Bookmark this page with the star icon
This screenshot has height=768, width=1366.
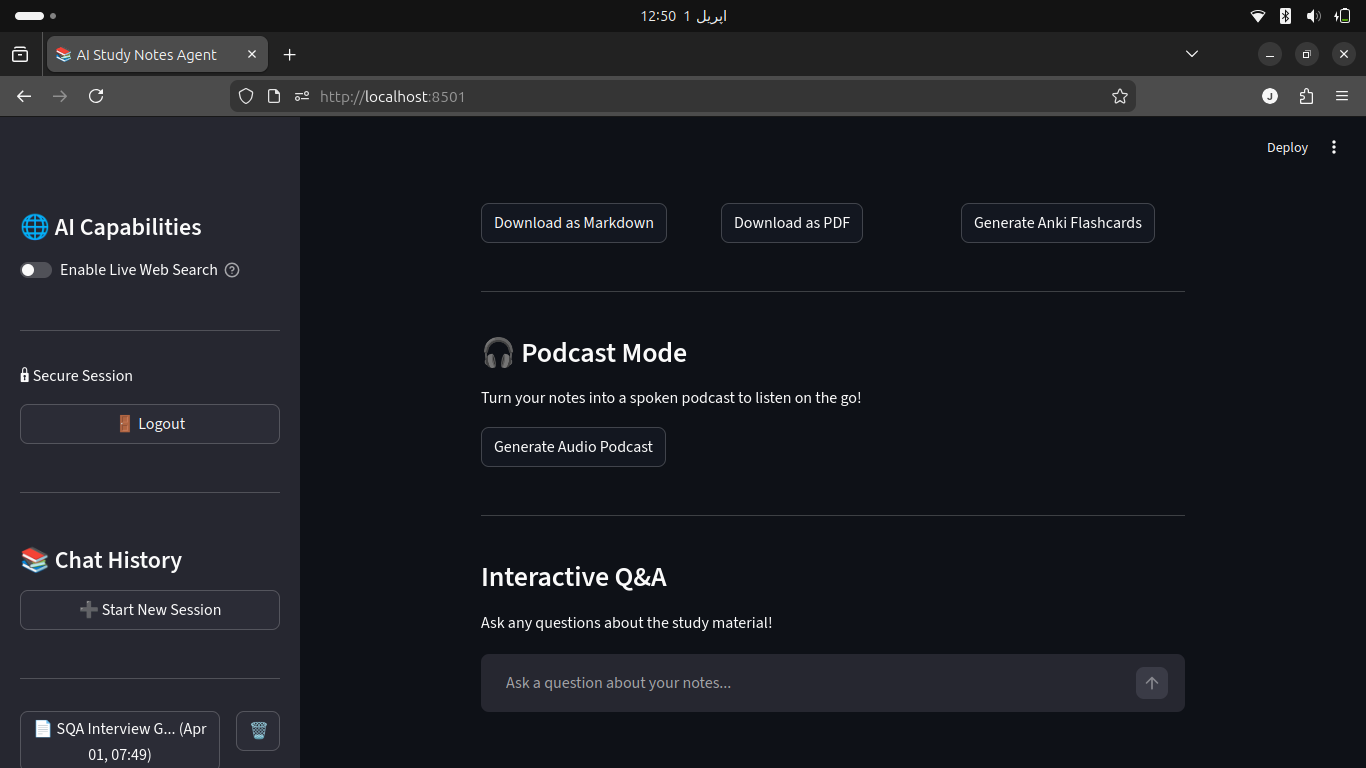click(1120, 96)
